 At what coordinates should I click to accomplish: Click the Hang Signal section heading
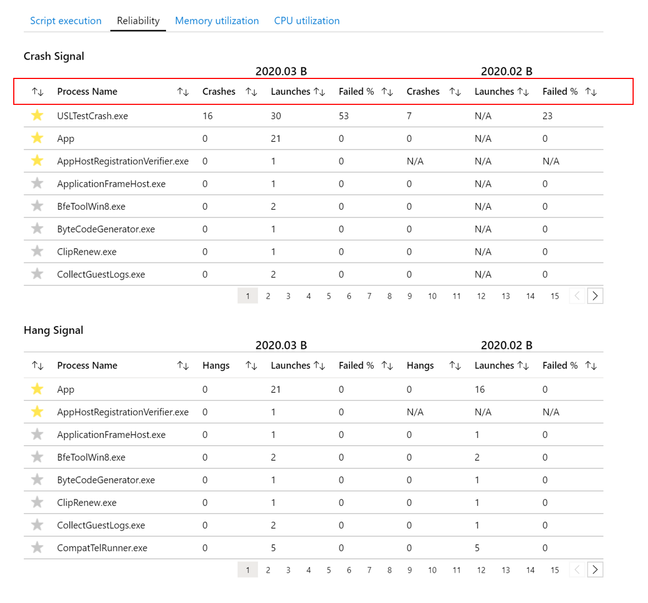pyautogui.click(x=53, y=330)
